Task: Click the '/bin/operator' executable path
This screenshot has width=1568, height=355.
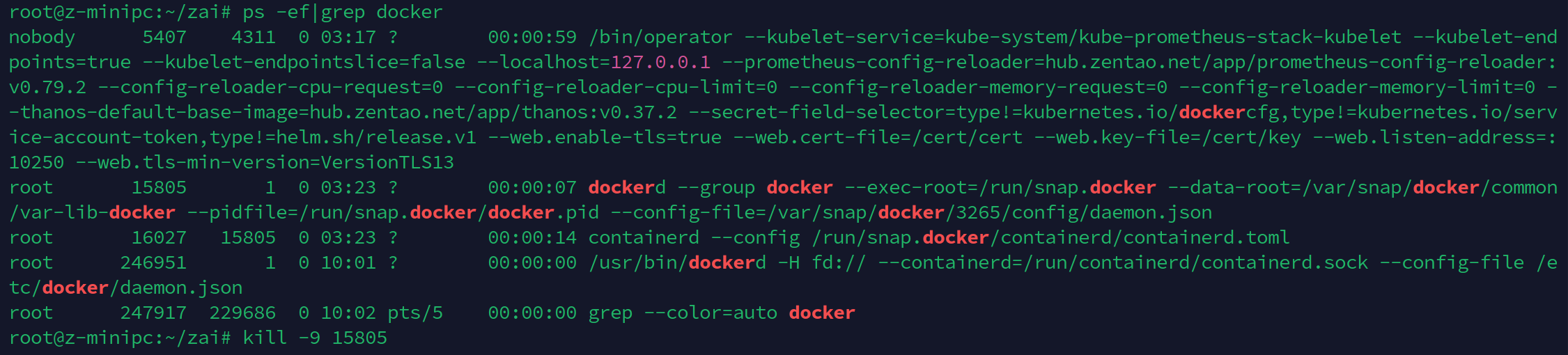Action: (x=660, y=38)
